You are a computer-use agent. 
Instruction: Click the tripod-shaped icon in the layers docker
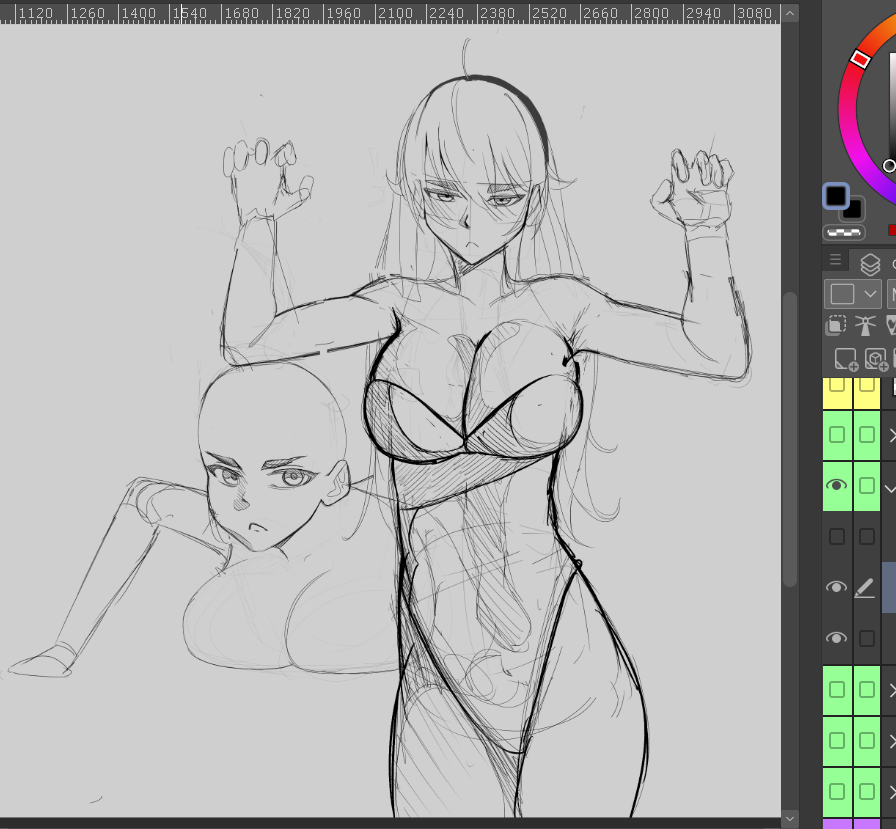click(x=865, y=325)
